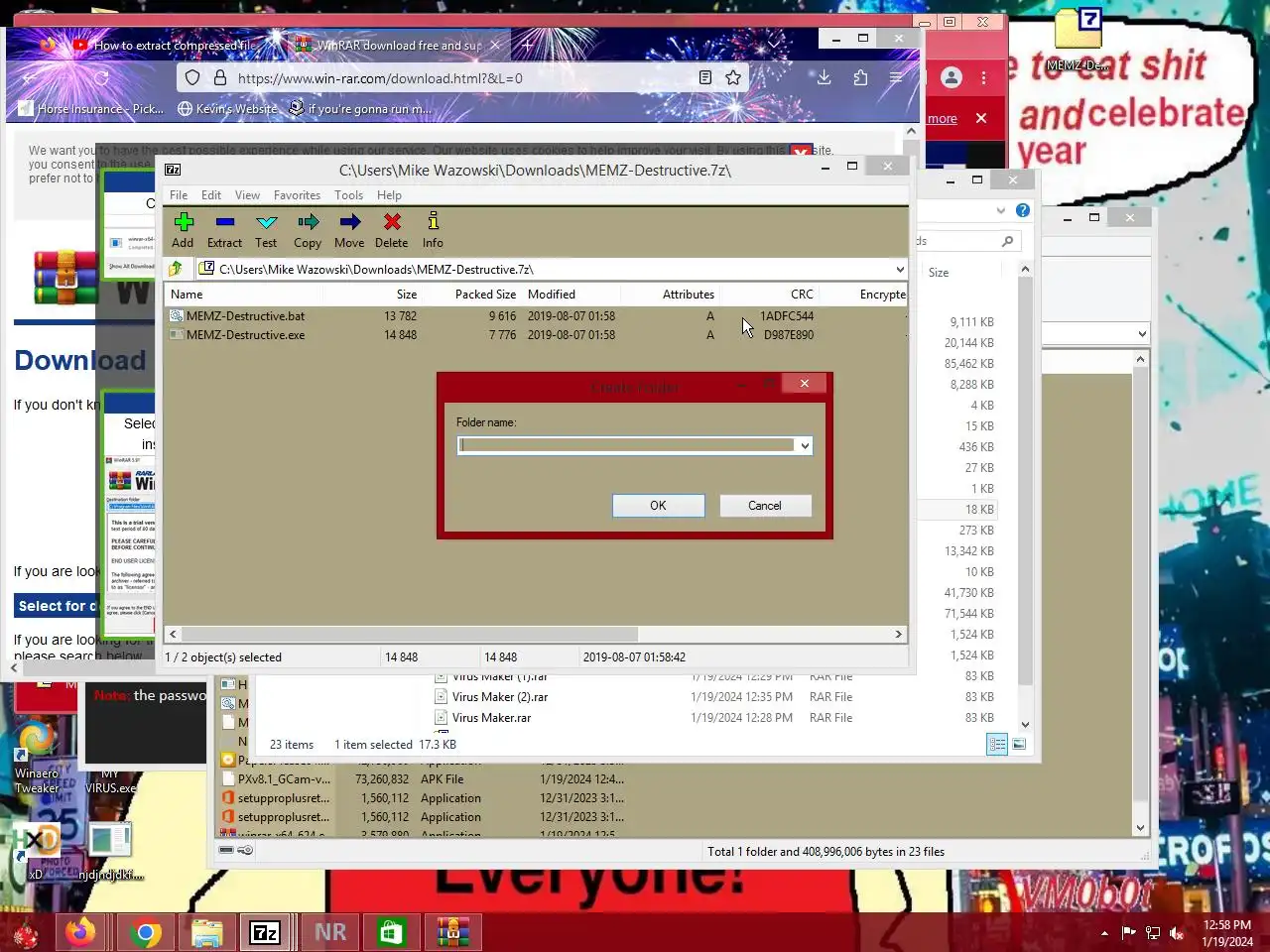1270x952 pixels.
Task: Click the Firefox reload icon
Action: coord(101,77)
